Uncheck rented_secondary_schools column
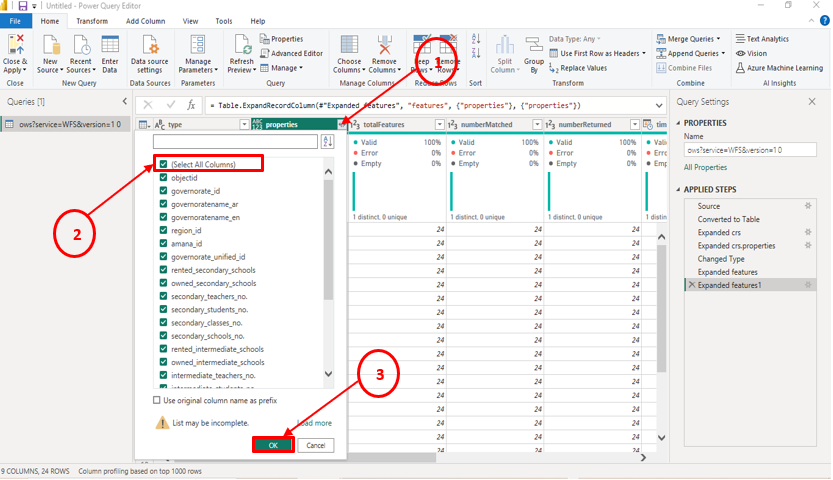Viewport: 833px width, 480px height. coord(164,270)
